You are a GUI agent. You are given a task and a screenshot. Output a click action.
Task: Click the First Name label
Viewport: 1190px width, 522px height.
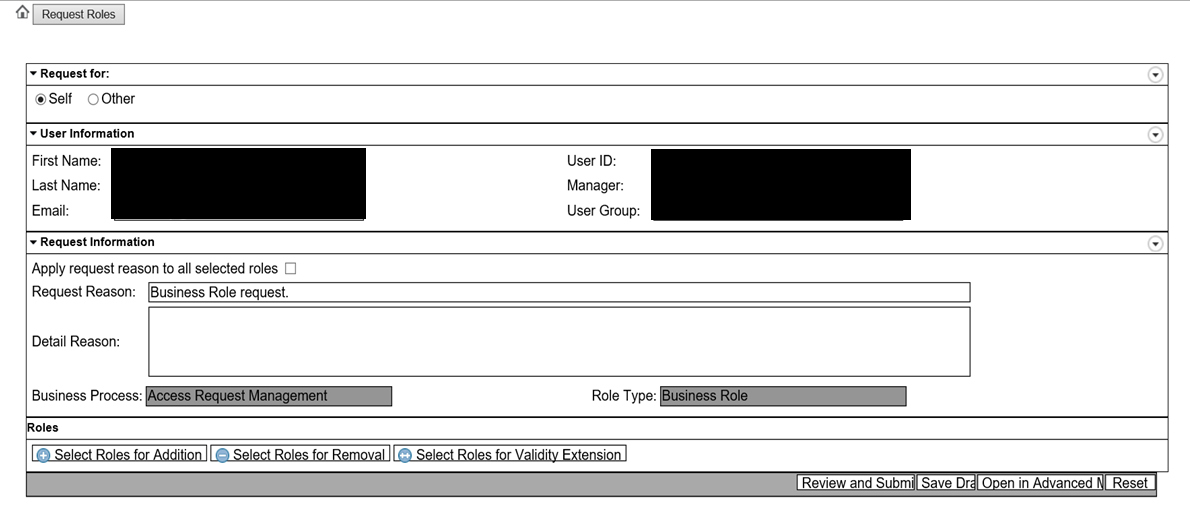pos(66,161)
